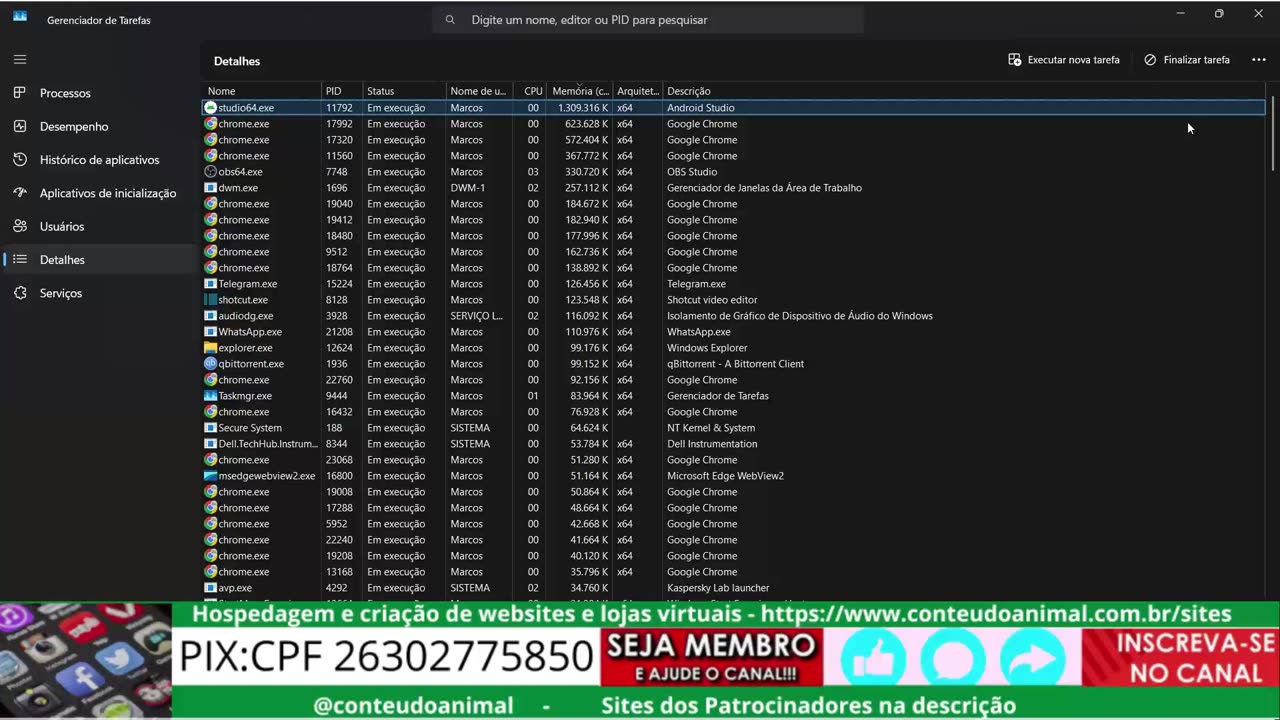Click the Secure System process icon
Image resolution: width=1280 pixels, height=720 pixels.
(210, 427)
